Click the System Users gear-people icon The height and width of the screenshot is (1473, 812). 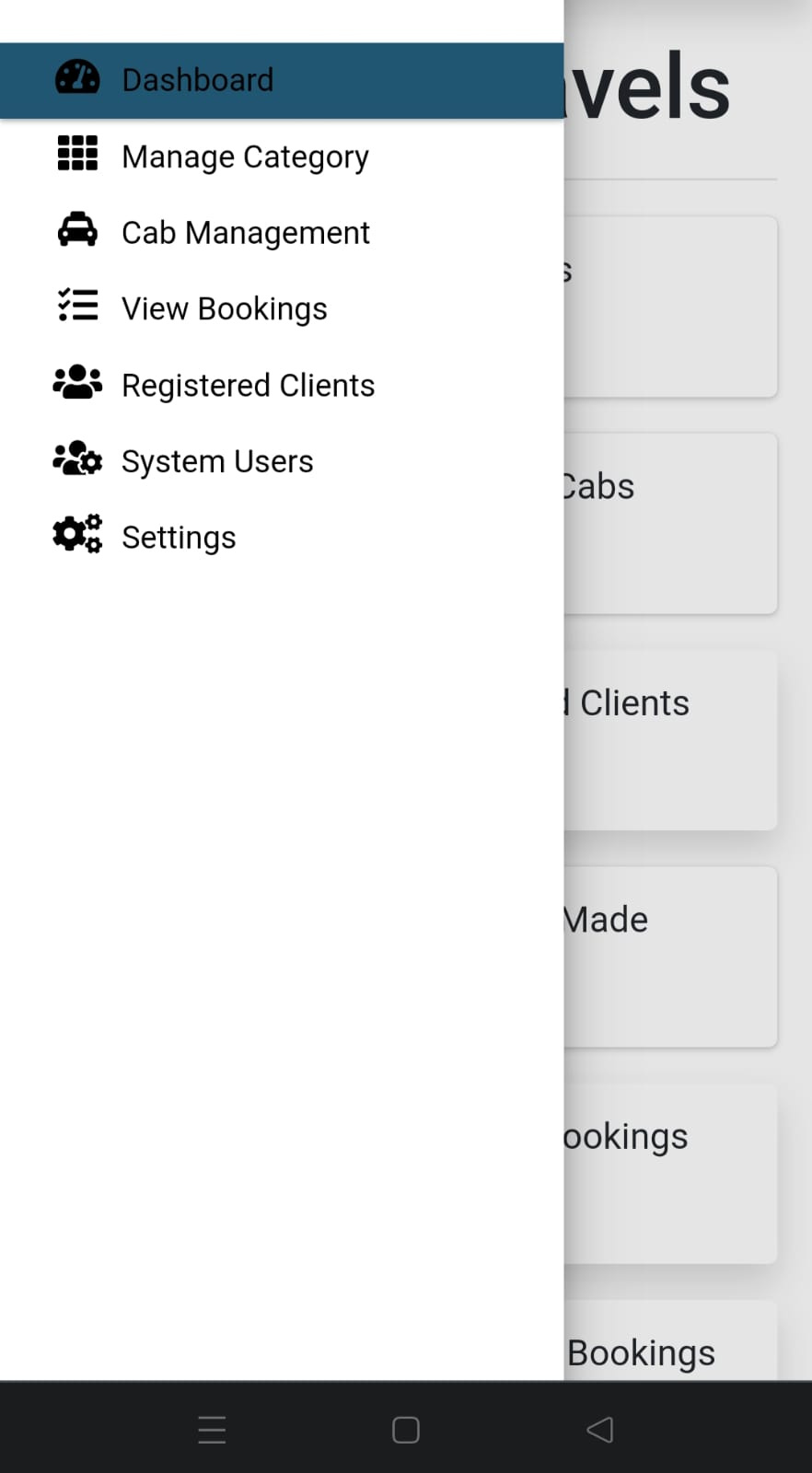[77, 458]
